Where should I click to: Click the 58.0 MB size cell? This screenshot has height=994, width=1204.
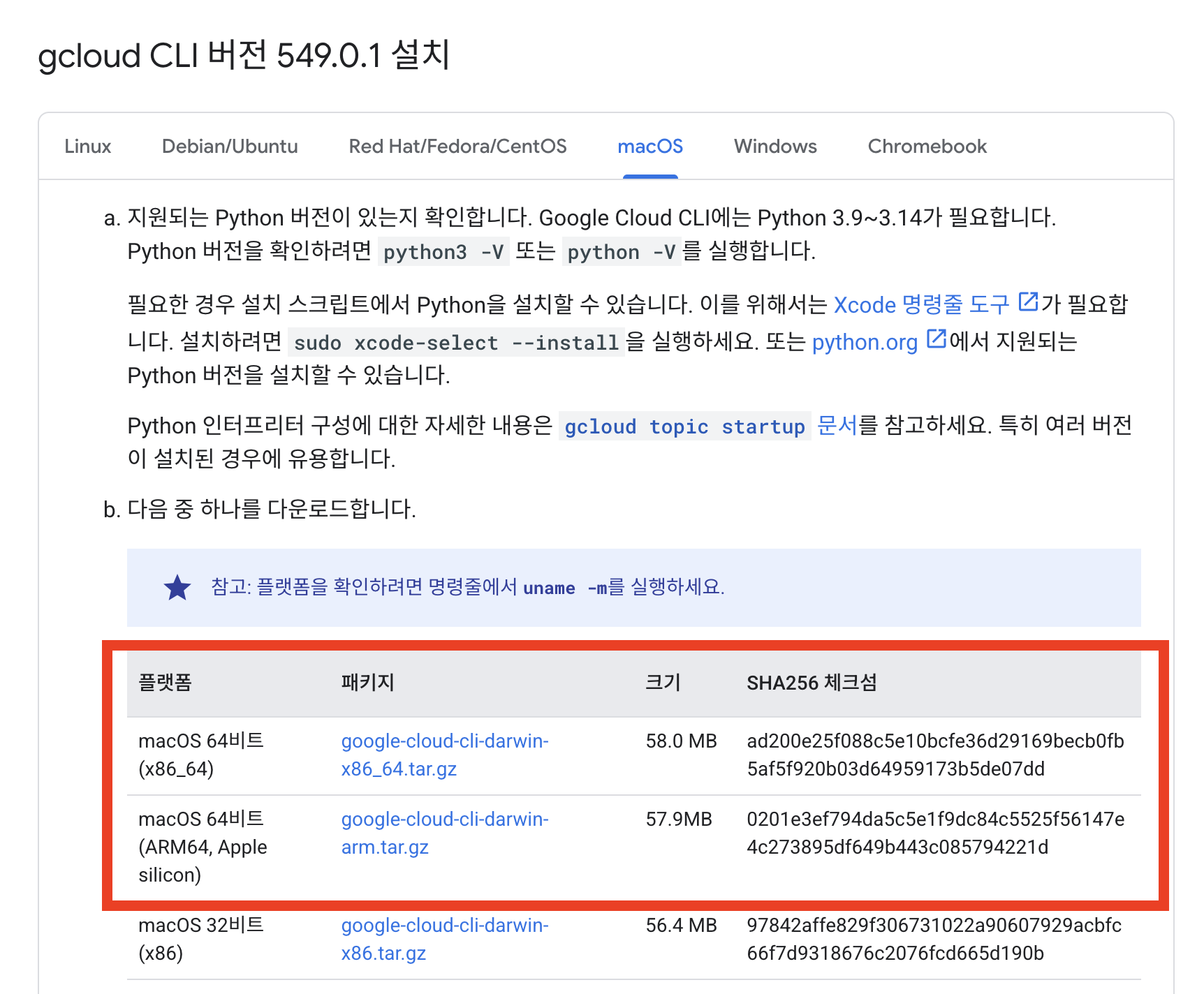click(x=682, y=741)
